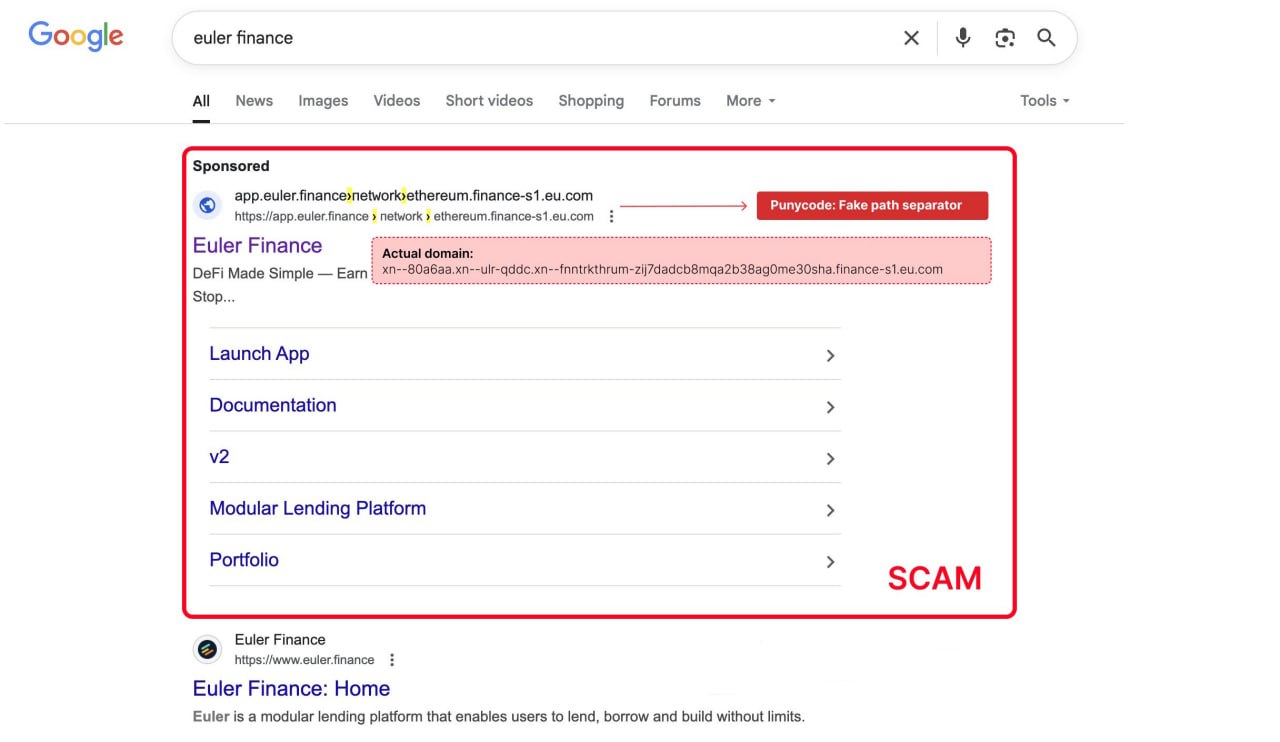Open the Euler Finance: Home result
Viewport: 1280px width, 742px height.
point(291,689)
